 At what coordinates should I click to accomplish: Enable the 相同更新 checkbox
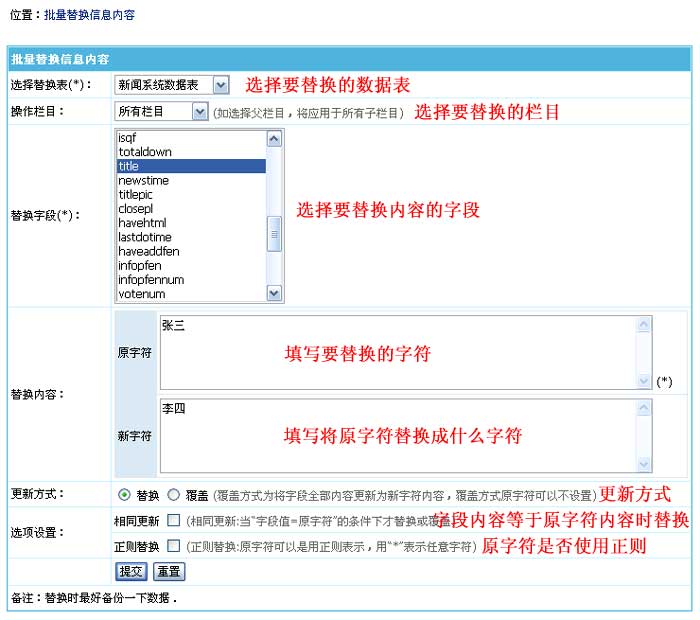pyautogui.click(x=173, y=520)
